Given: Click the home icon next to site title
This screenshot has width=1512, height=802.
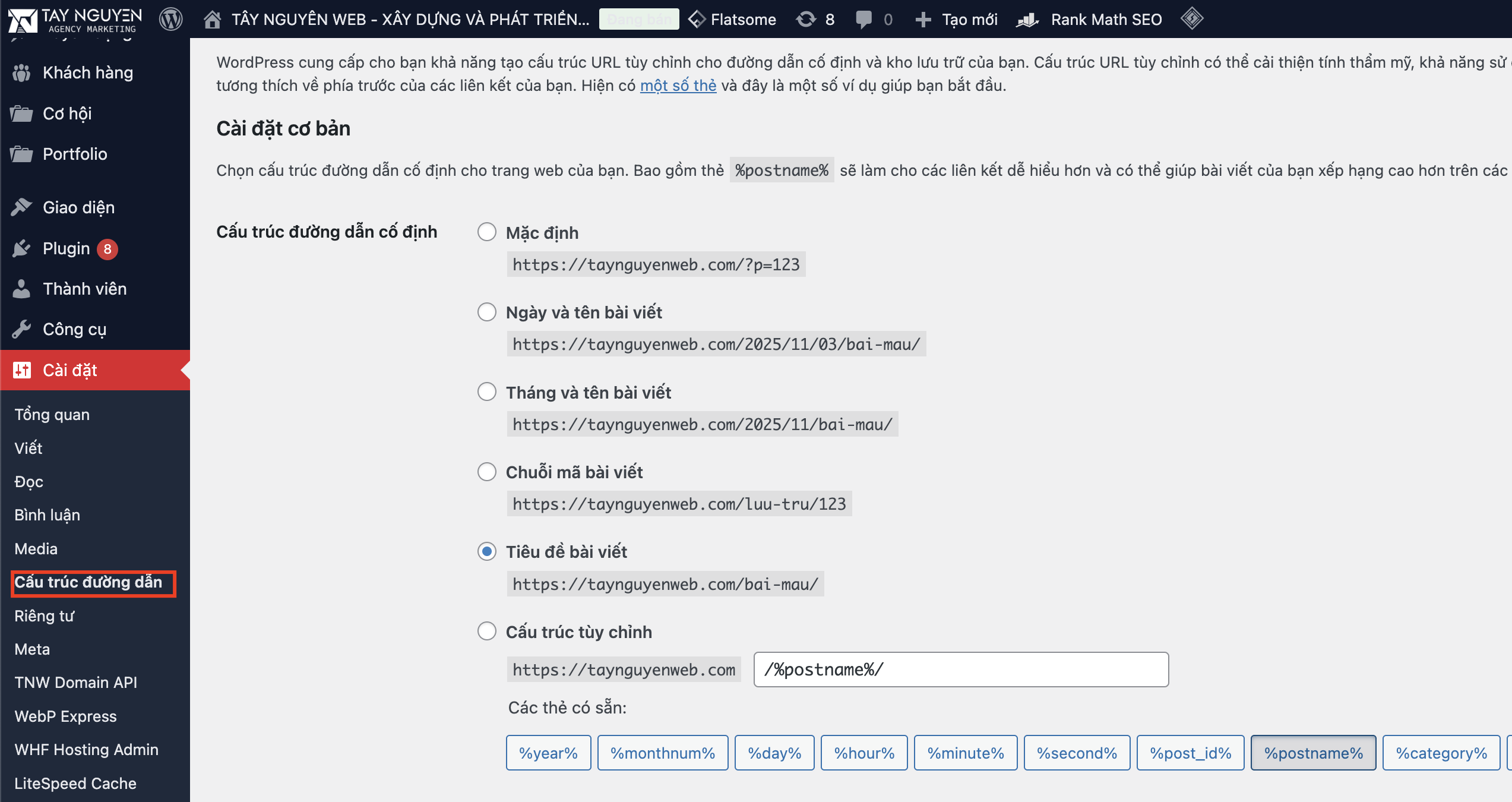Looking at the screenshot, I should [x=211, y=18].
